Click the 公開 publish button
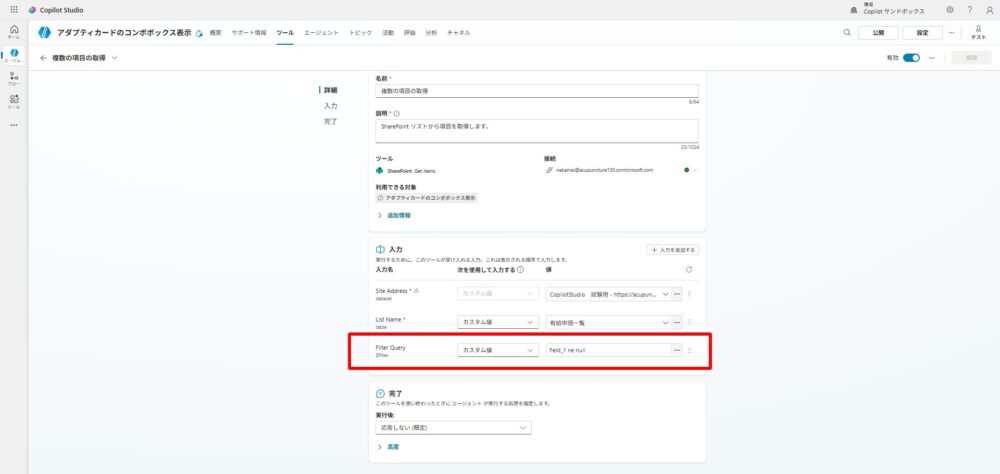This screenshot has height=474, width=1000. pos(878,32)
